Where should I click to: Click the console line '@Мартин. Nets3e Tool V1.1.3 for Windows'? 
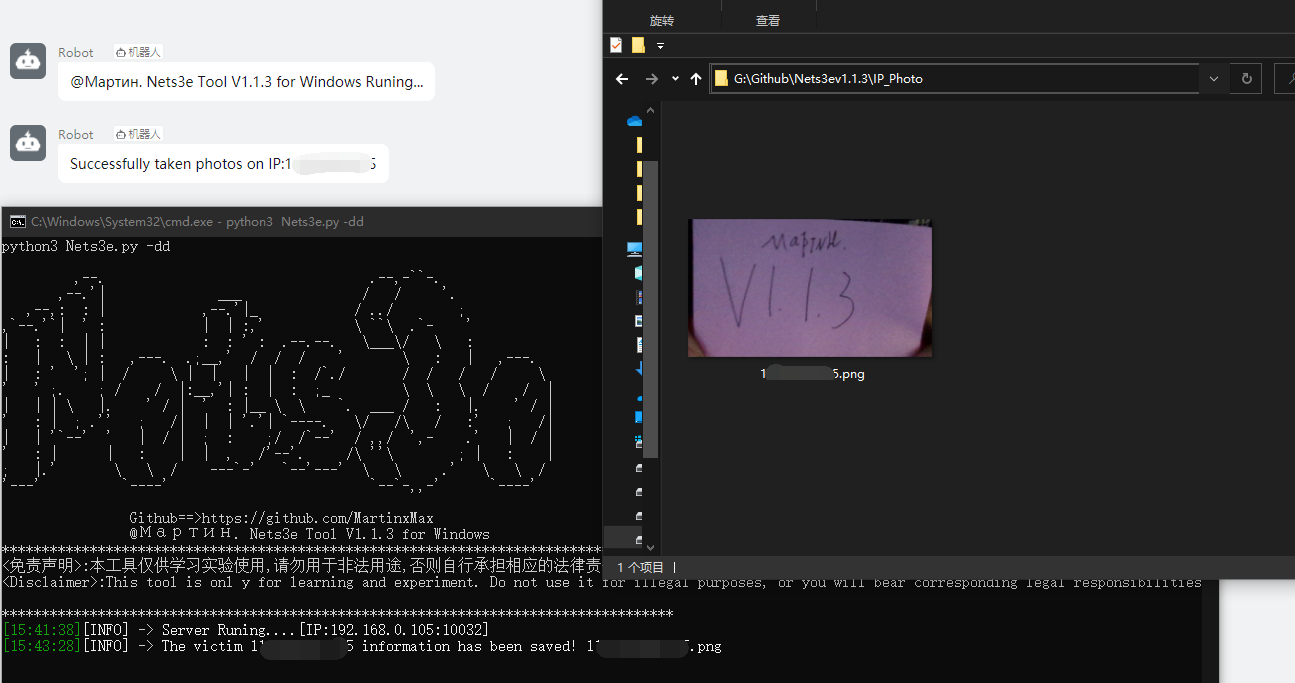click(x=310, y=534)
